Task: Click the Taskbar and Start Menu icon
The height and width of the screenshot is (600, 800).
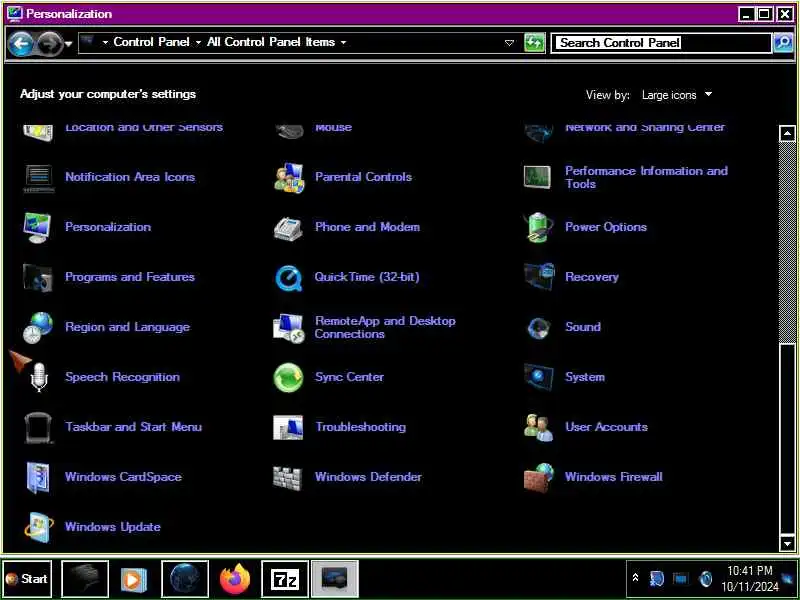Action: [x=38, y=428]
